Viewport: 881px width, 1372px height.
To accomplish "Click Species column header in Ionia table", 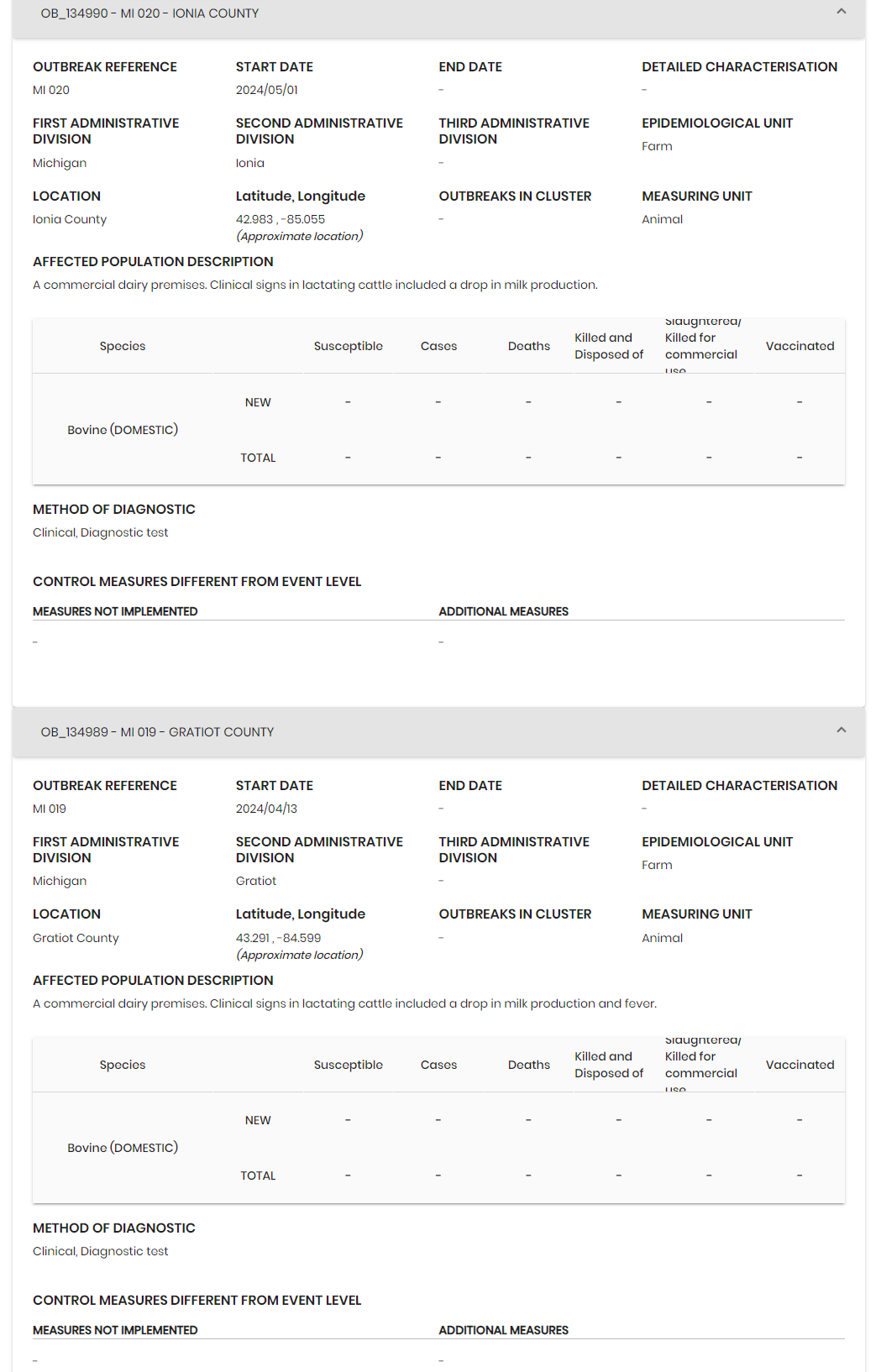I will pyautogui.click(x=123, y=346).
